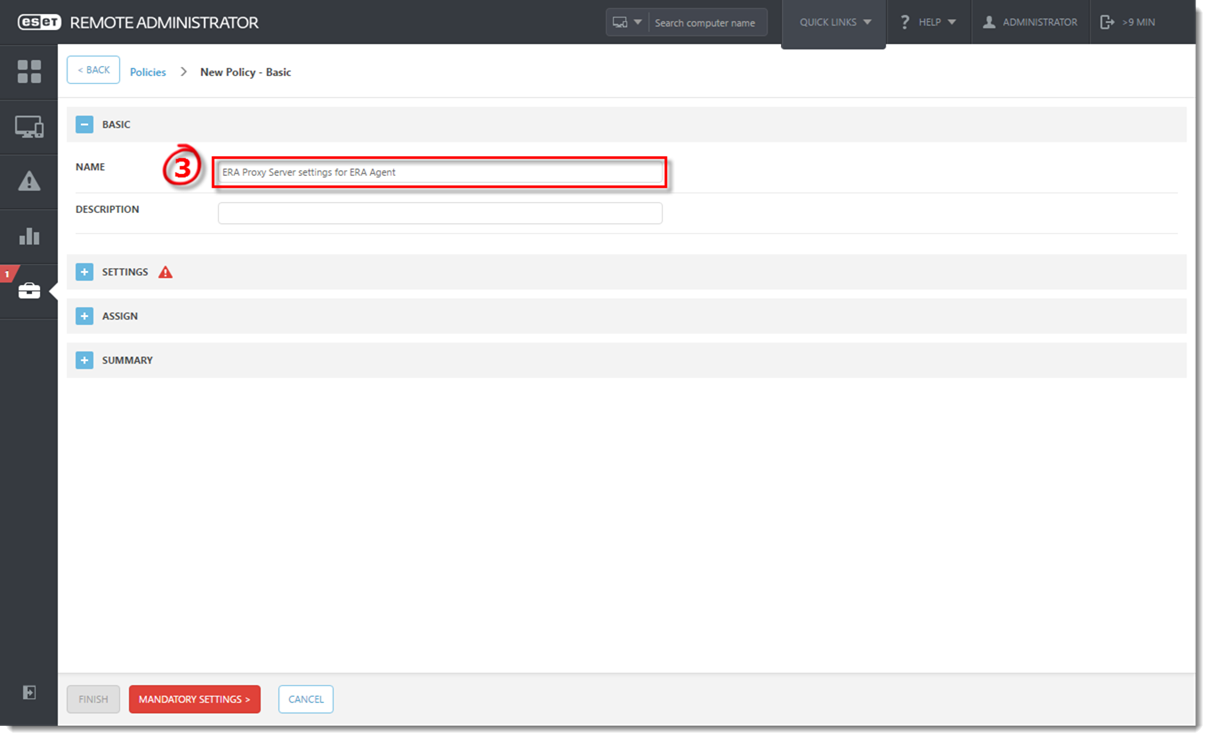Click the greyed Finish button
This screenshot has height=739, width=1209.
[x=93, y=699]
